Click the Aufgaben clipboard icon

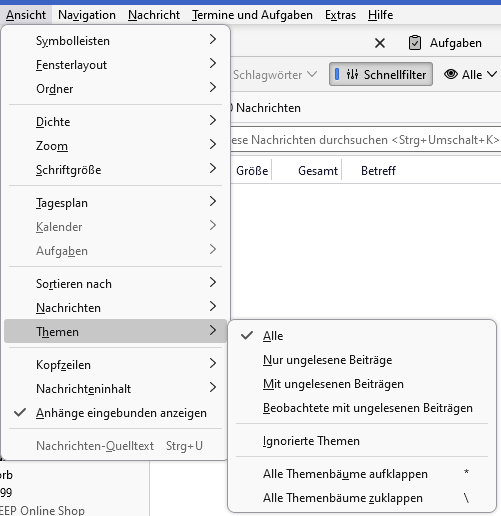tap(415, 43)
